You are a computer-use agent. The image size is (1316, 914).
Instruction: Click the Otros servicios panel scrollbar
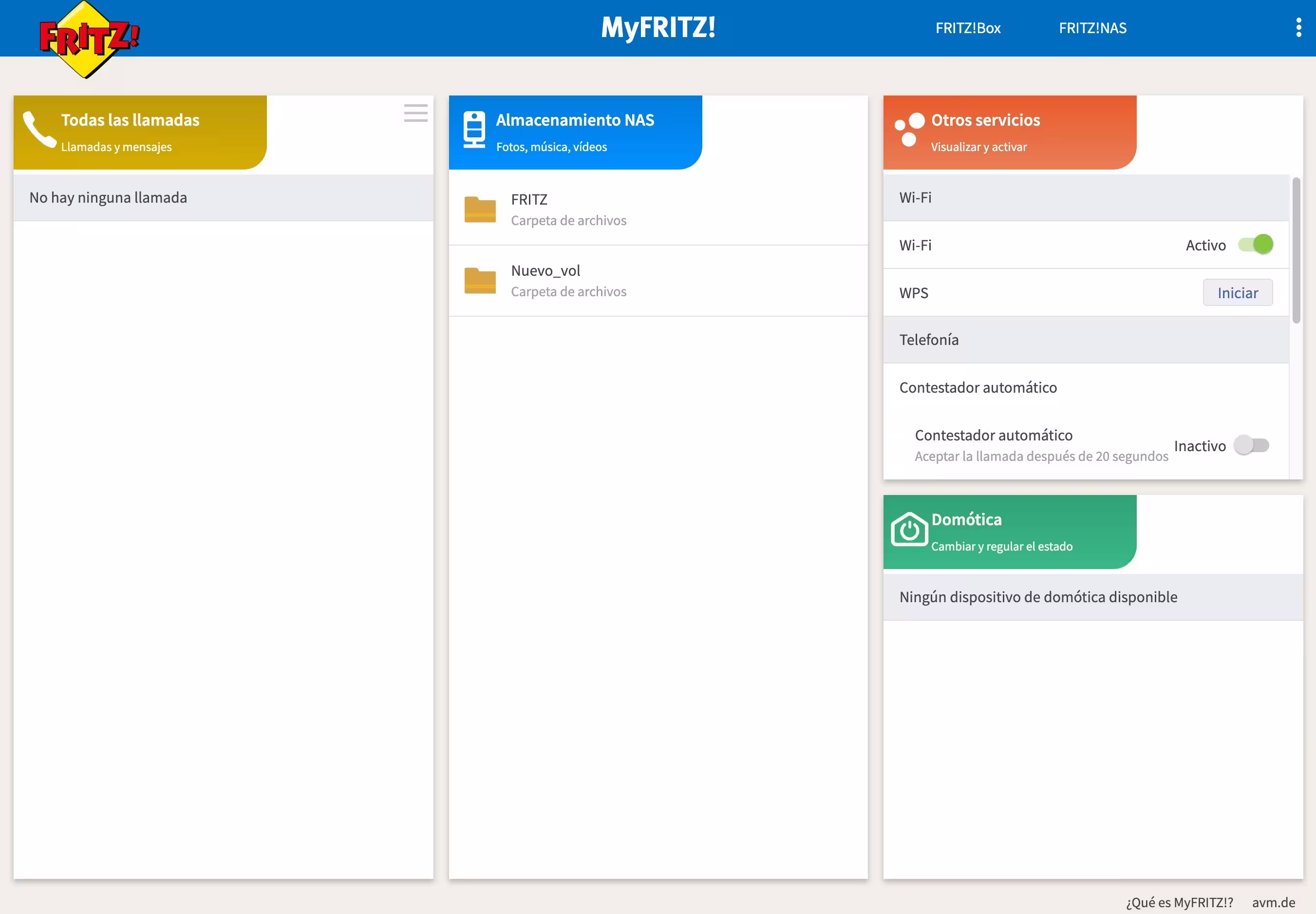click(x=1296, y=250)
